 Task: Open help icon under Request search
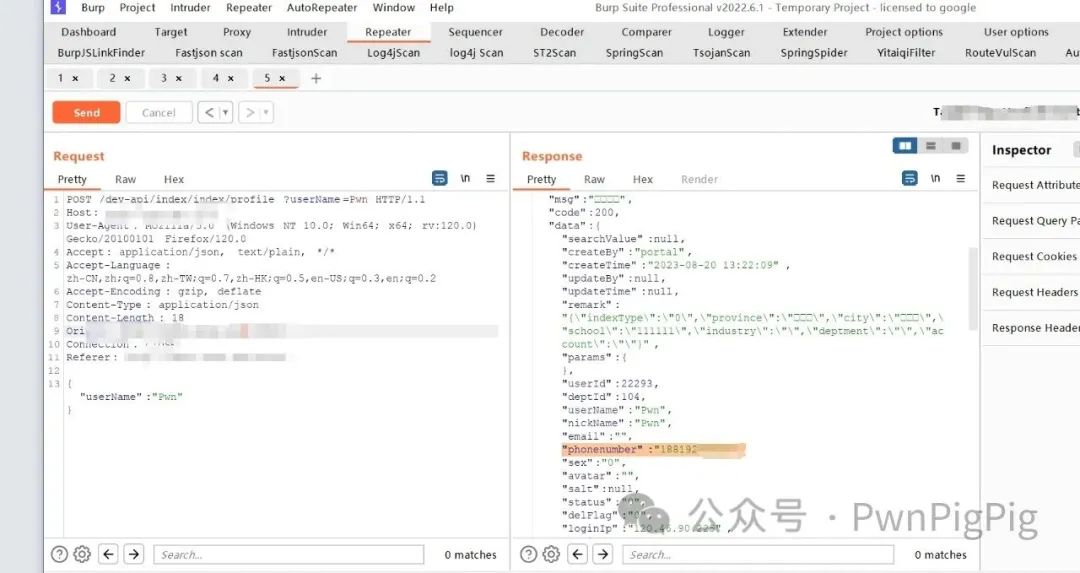(59, 554)
